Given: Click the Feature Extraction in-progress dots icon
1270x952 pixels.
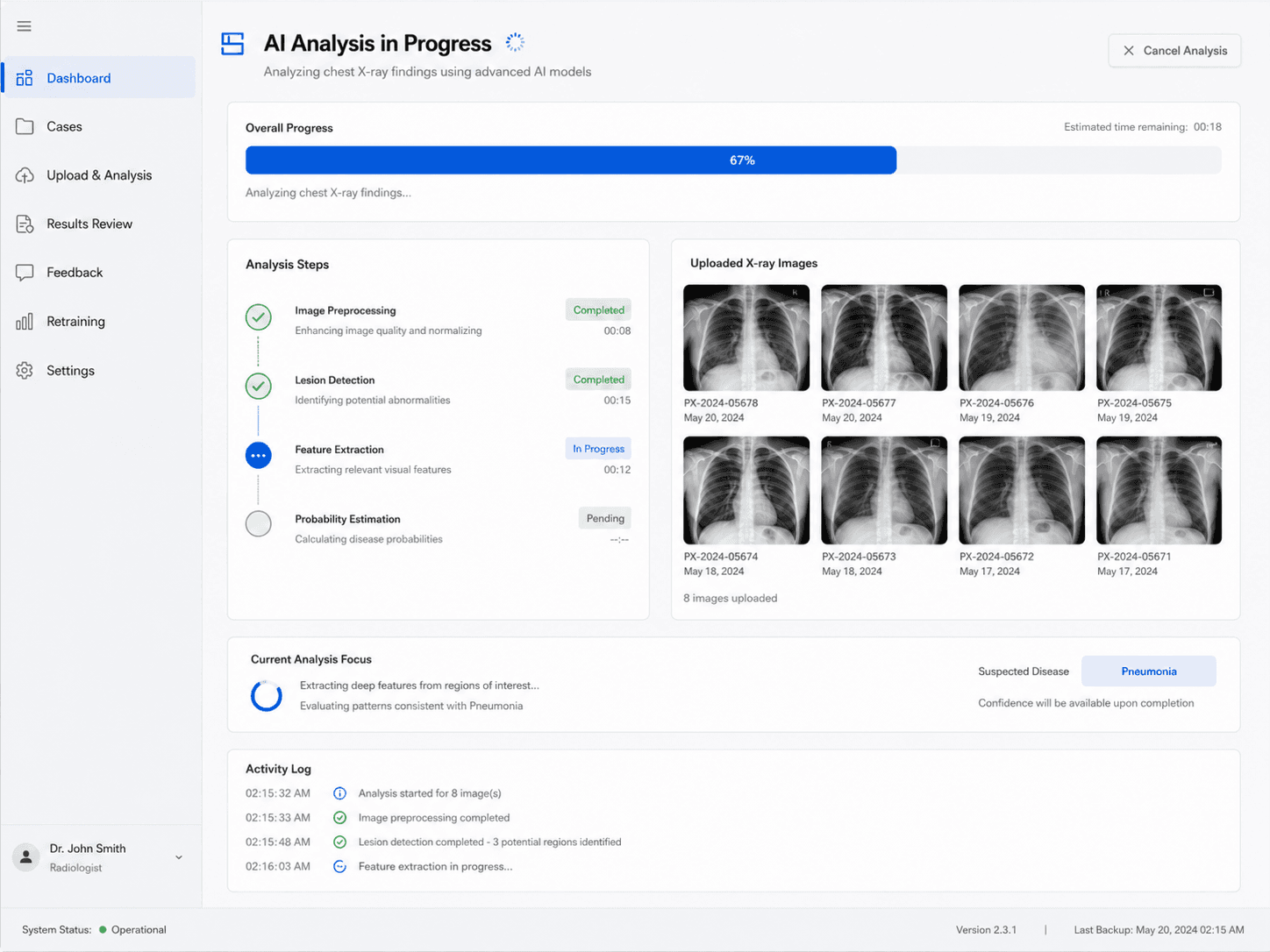Looking at the screenshot, I should (258, 456).
